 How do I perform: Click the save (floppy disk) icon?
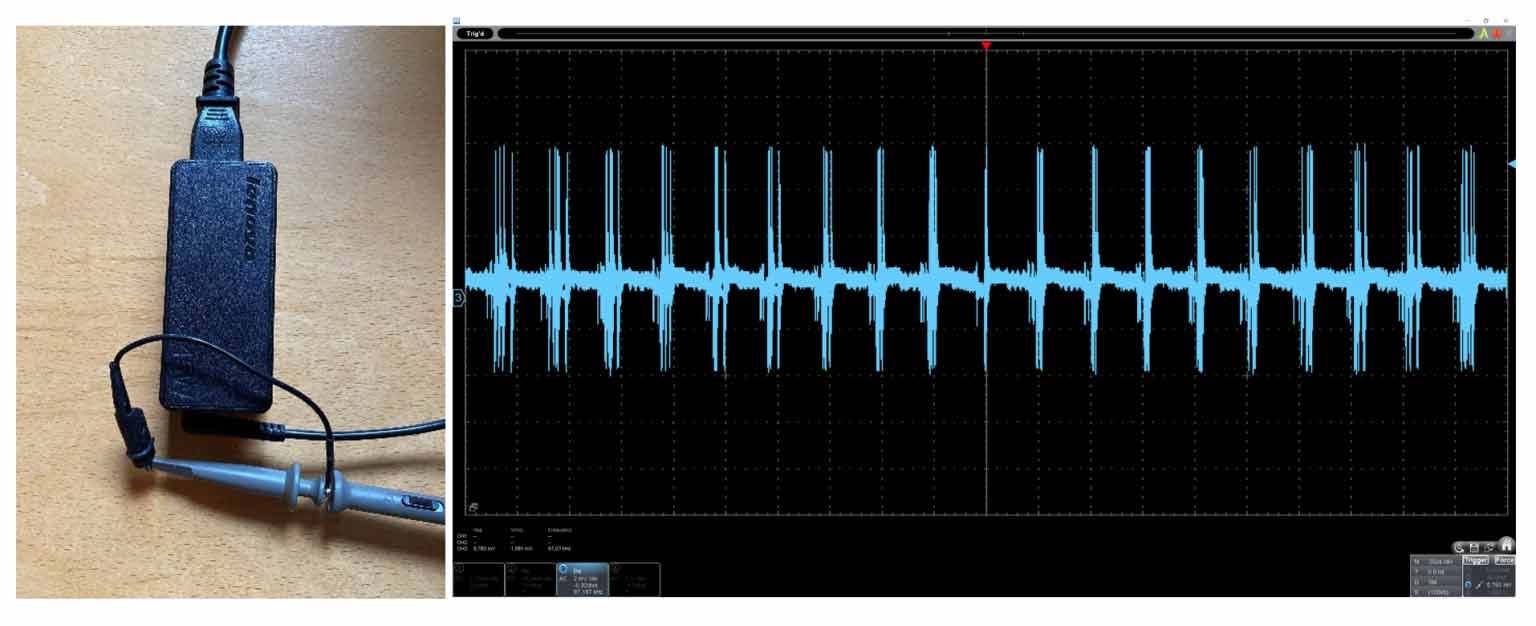1475,548
